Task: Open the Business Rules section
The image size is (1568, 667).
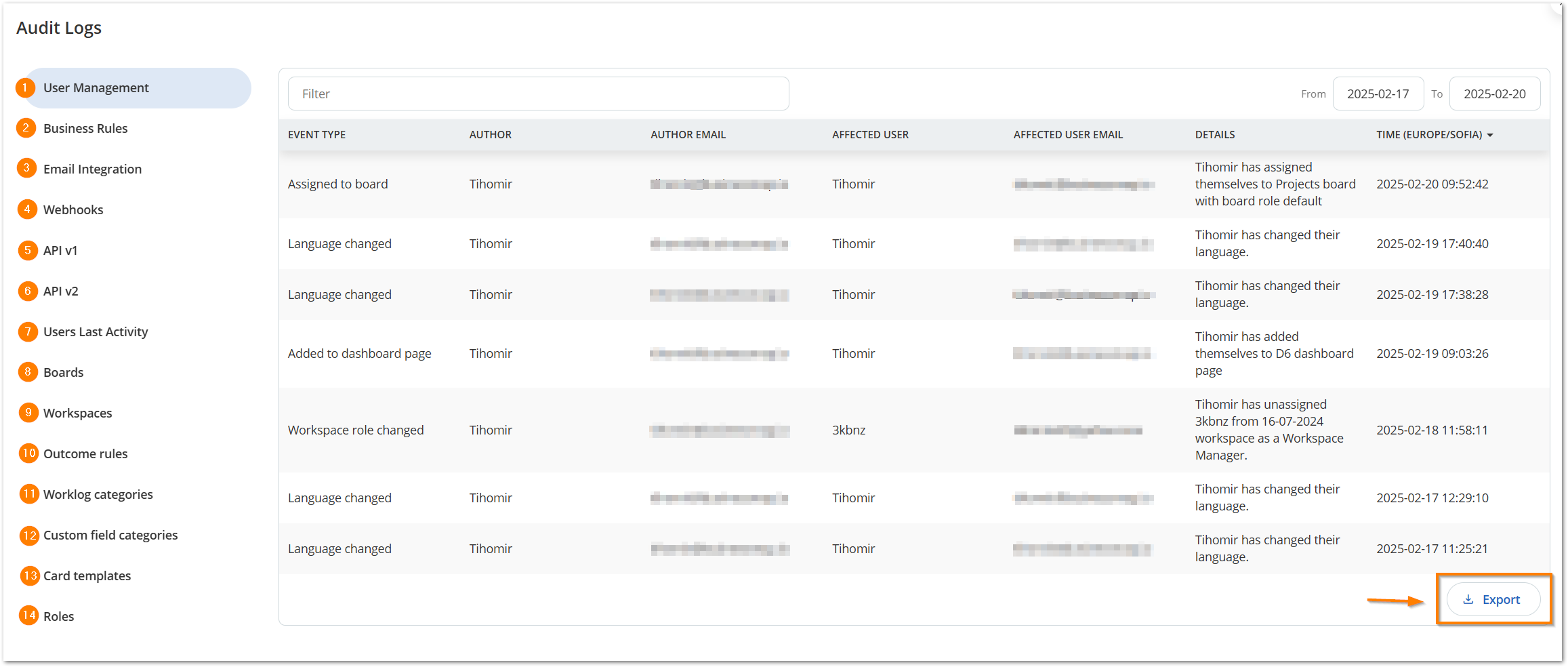Action: tap(85, 129)
